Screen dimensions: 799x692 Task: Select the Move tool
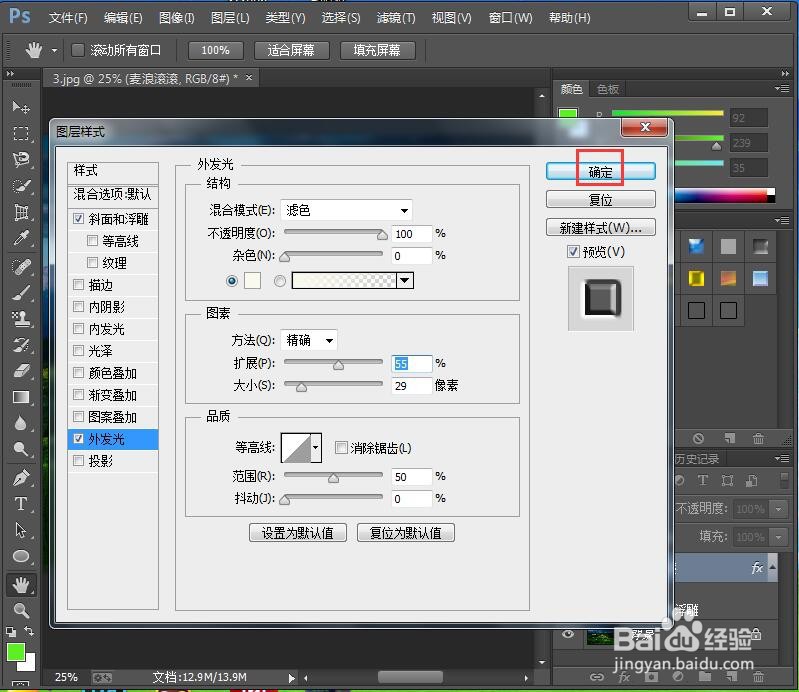[21, 107]
